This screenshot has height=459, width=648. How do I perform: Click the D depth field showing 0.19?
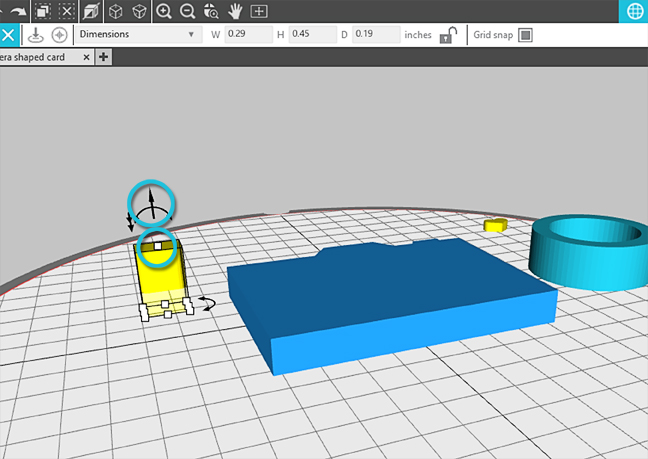376,34
